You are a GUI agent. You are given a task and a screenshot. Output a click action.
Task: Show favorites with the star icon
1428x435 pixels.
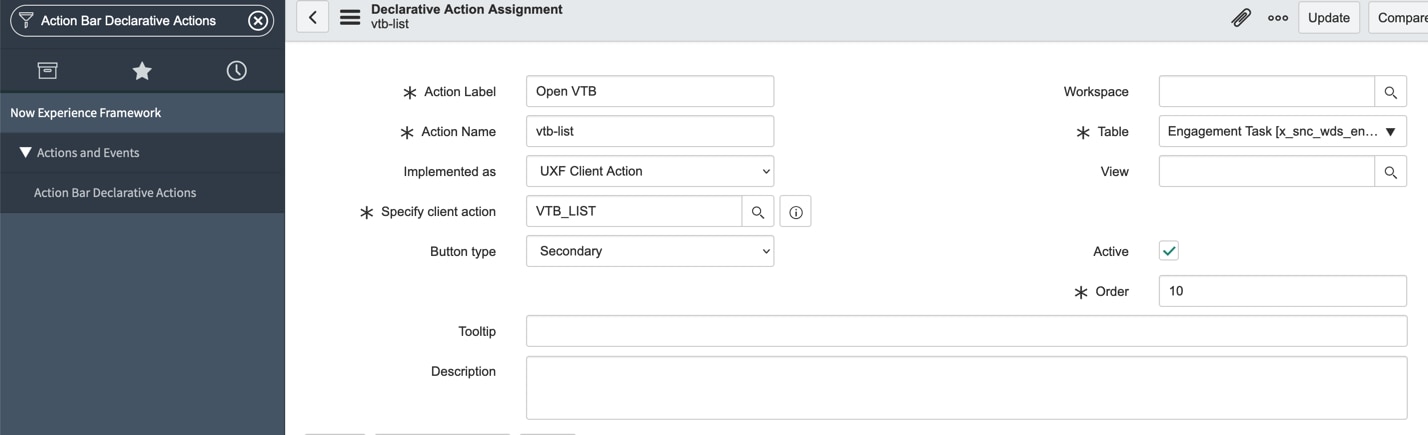click(142, 70)
